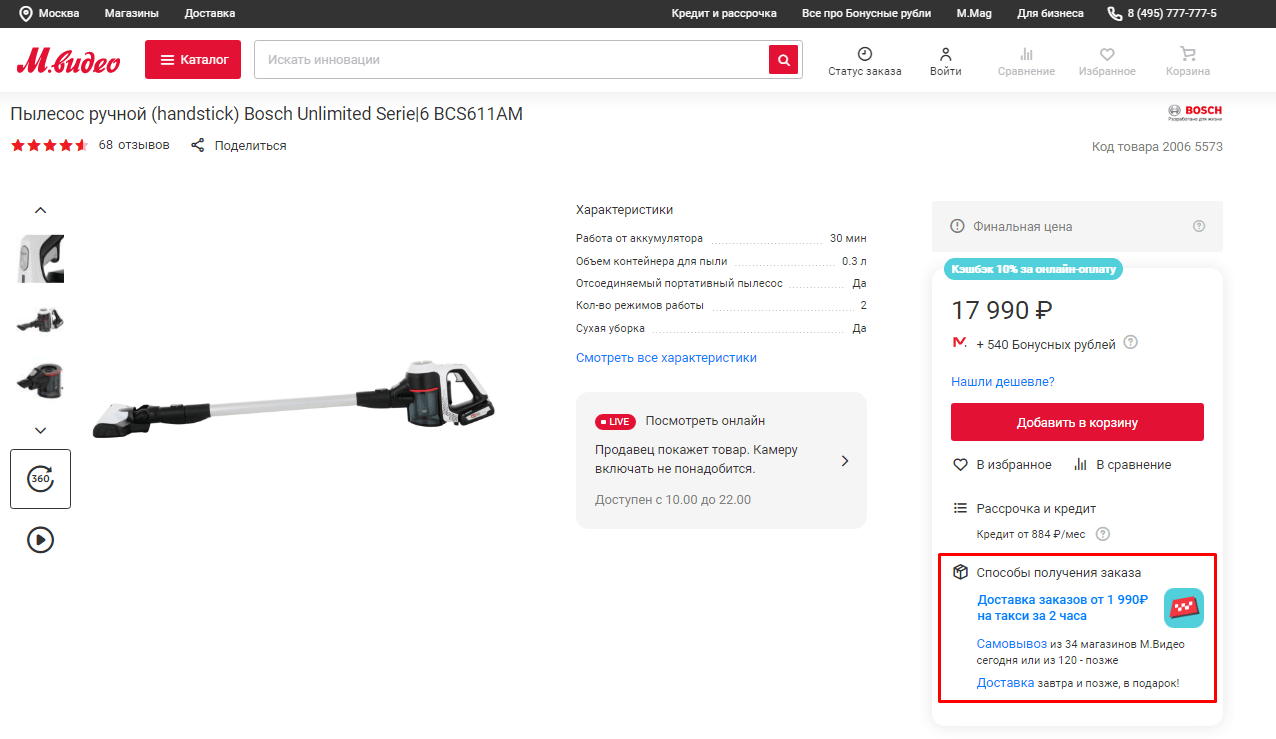Click the help icon beside Кредит от 884 ₽/мес
The width and height of the screenshot is (1276, 739).
pyautogui.click(x=1103, y=534)
